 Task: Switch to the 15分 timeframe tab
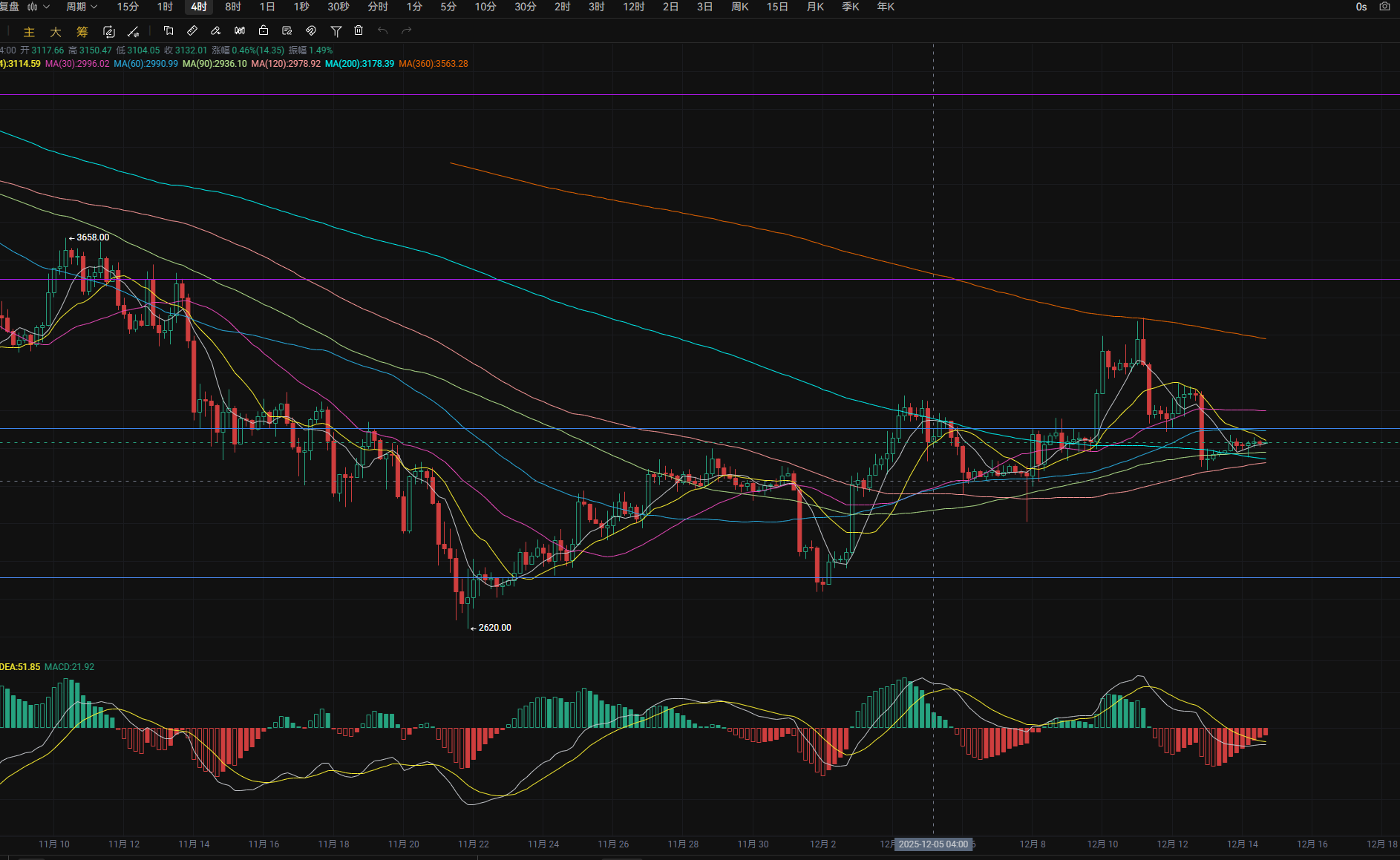point(128,7)
